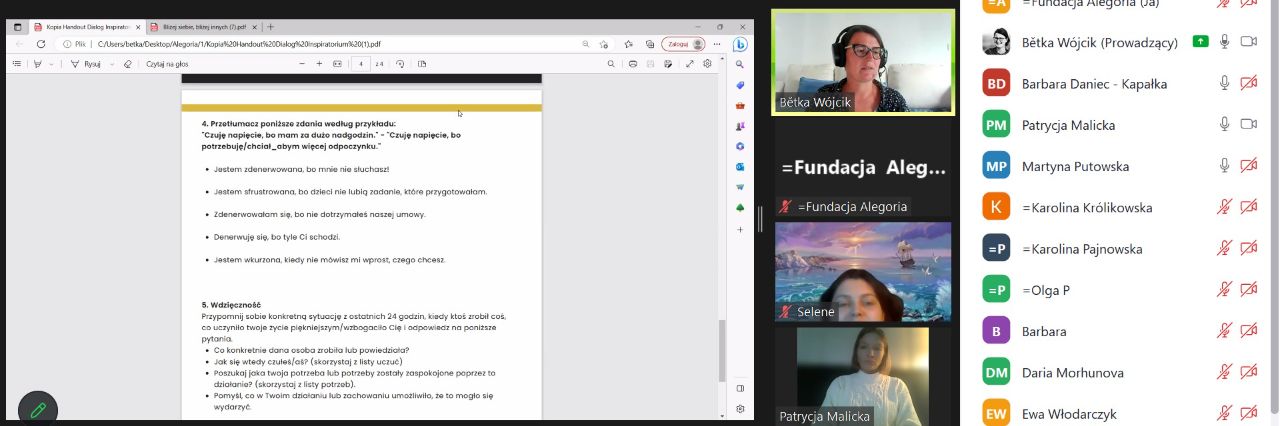The image size is (1280, 426).
Task: Zoom out the PDF with minus button
Action: 303,63
